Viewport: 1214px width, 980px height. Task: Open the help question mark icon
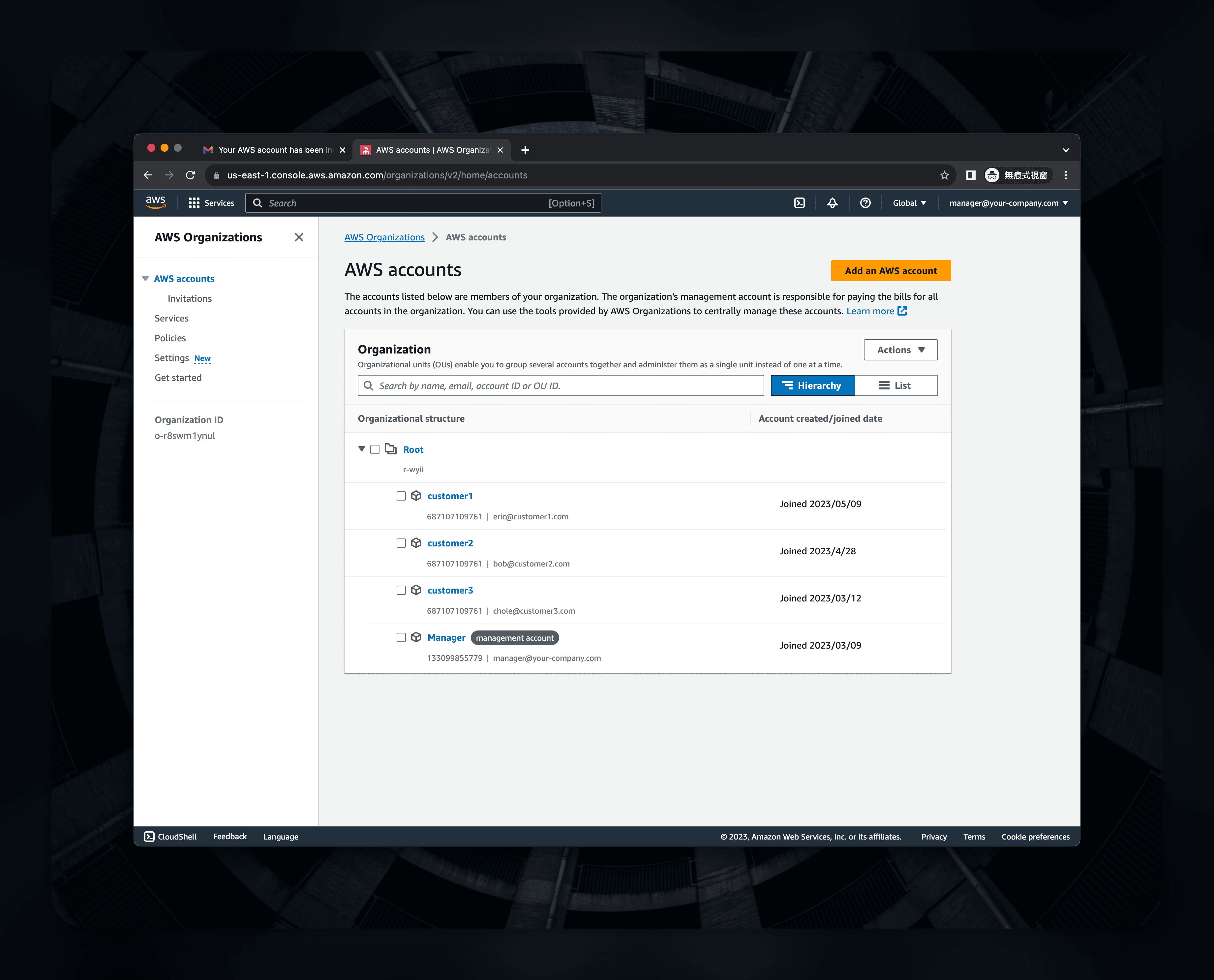coord(865,203)
